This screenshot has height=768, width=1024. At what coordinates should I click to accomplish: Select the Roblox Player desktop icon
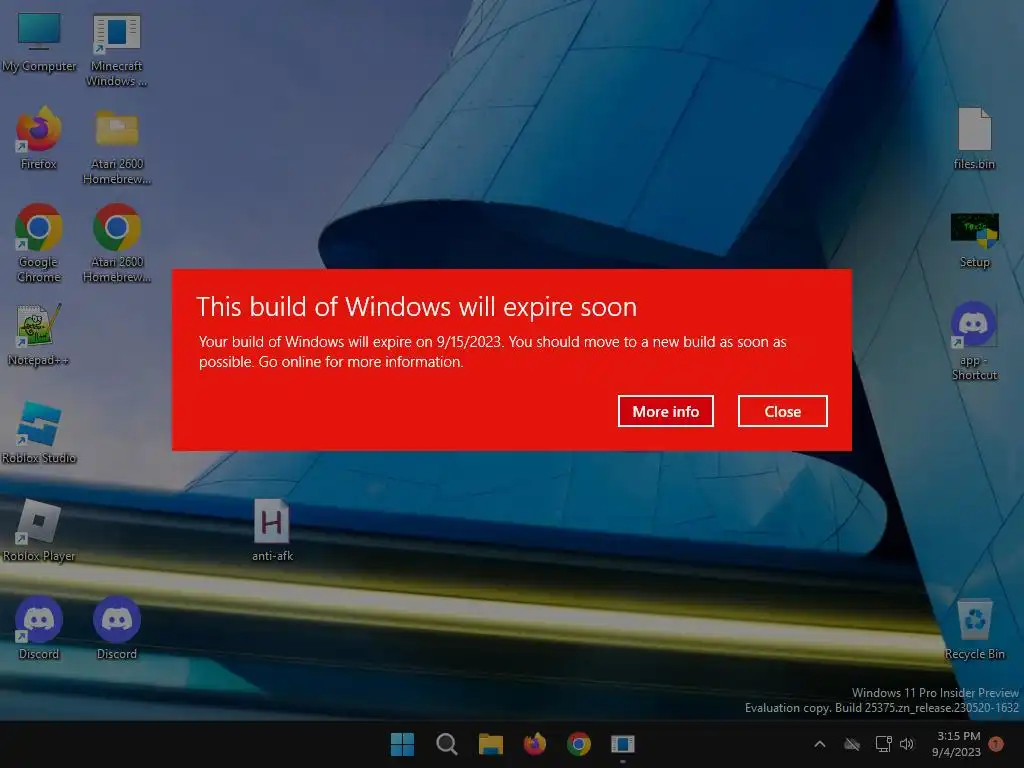(39, 530)
